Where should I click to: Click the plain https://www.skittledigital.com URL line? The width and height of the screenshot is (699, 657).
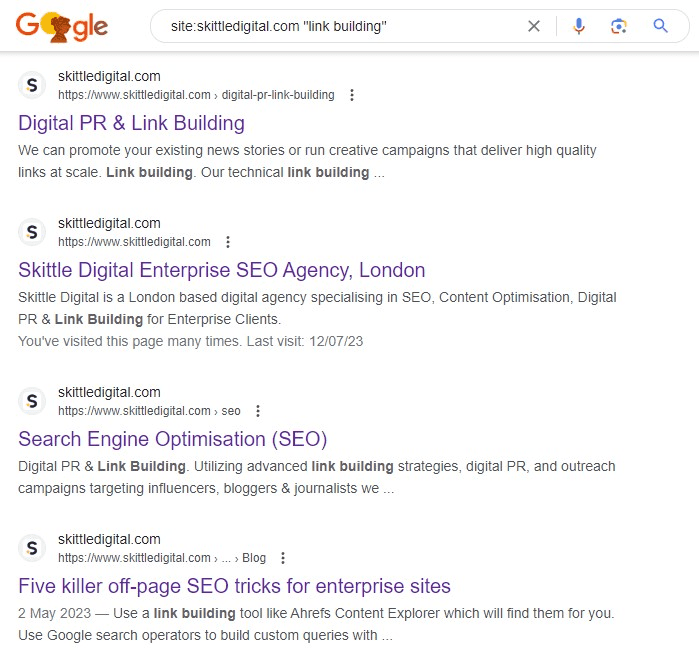[134, 242]
